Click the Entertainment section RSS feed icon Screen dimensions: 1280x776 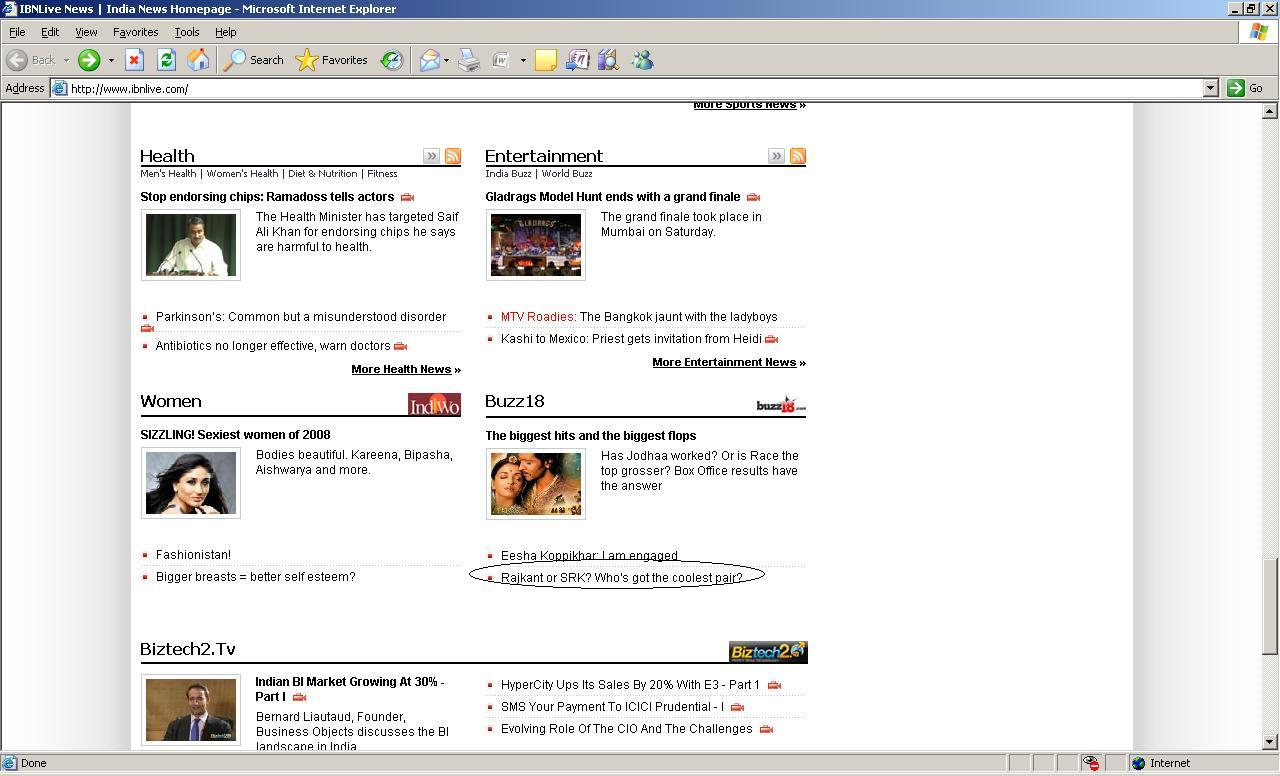(798, 156)
